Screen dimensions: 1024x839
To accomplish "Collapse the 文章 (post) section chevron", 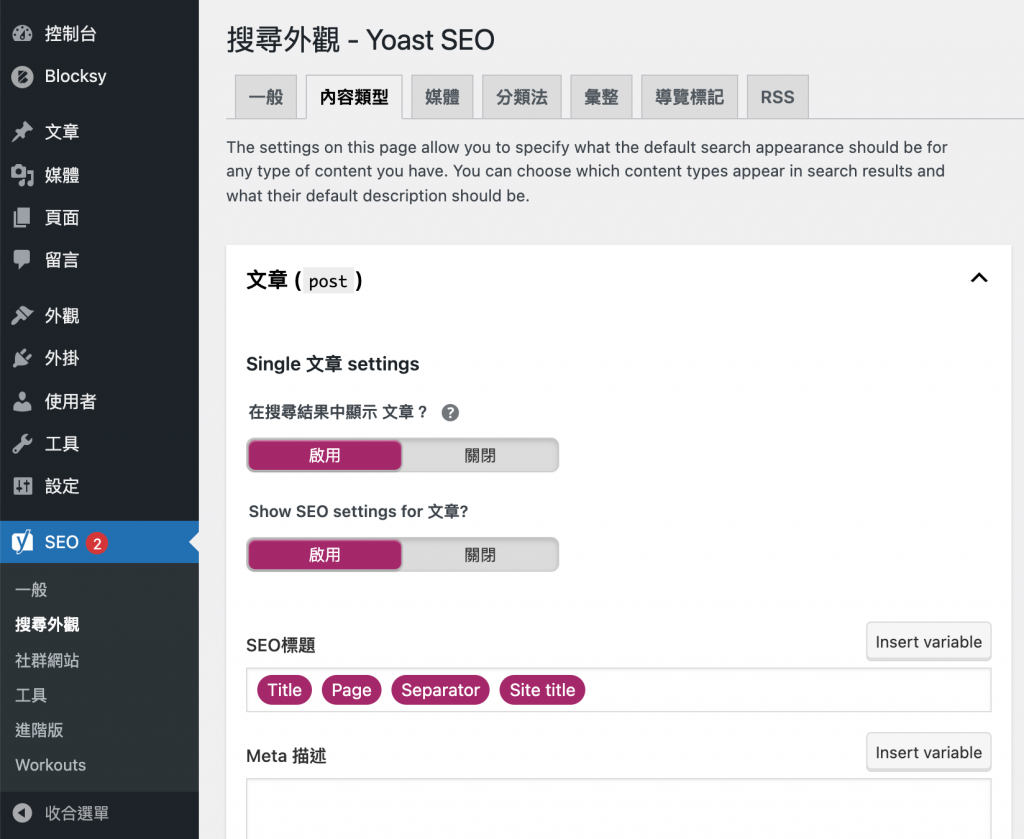I will [x=978, y=278].
